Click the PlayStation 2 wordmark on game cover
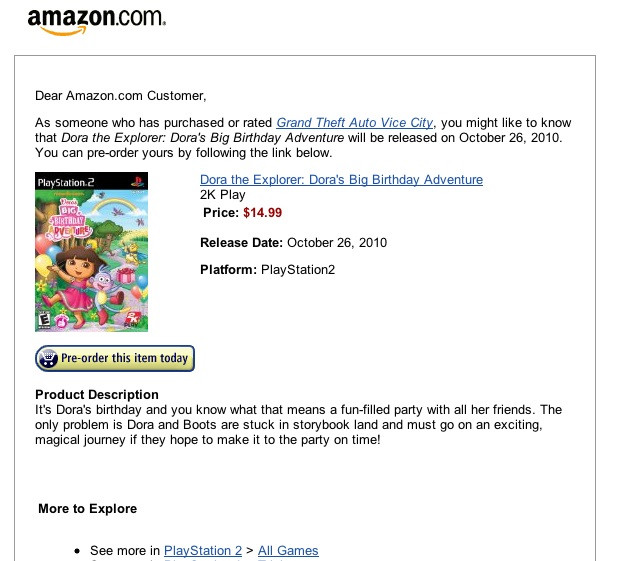This screenshot has width=620, height=561. [66, 182]
